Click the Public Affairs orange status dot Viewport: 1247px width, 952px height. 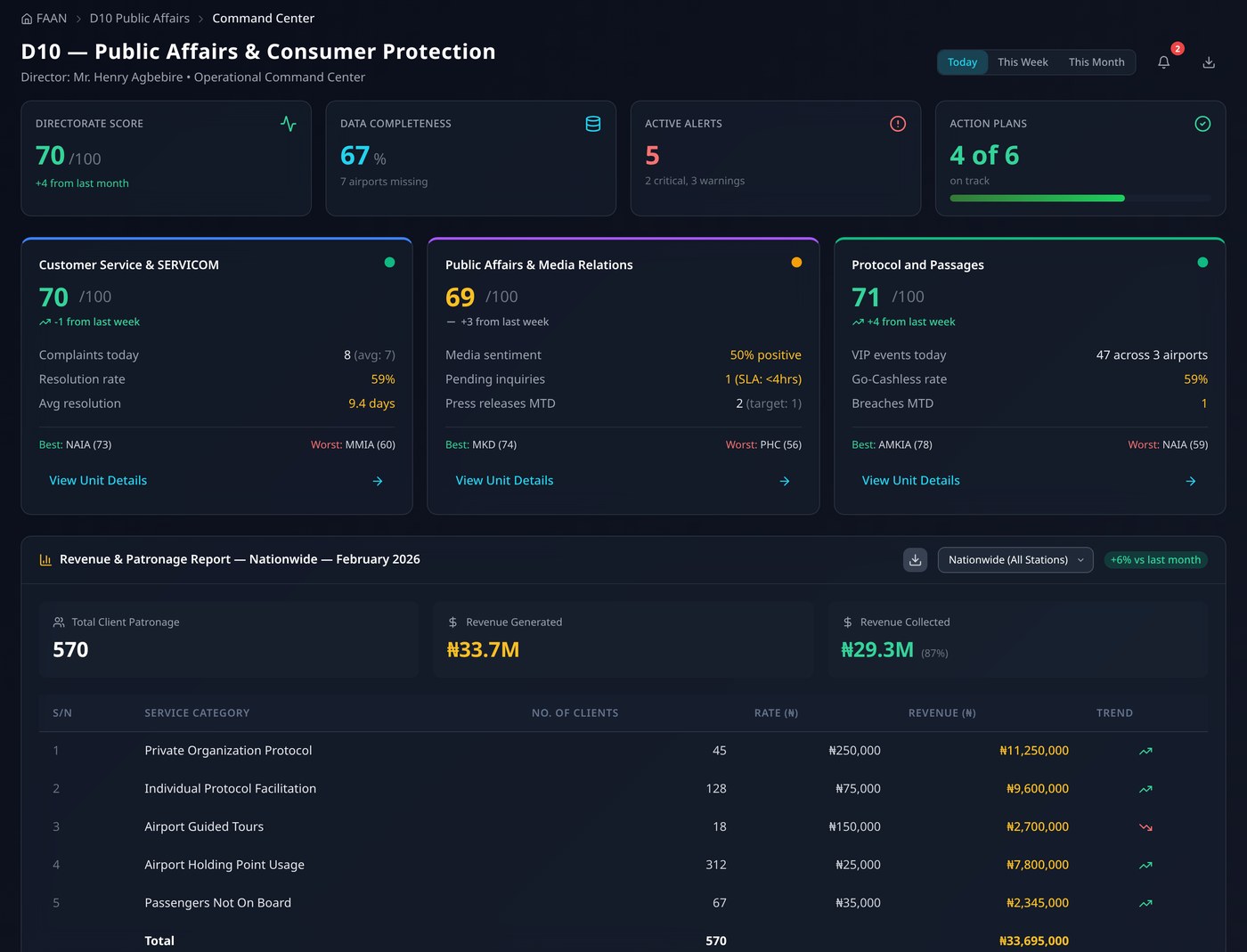[796, 262]
